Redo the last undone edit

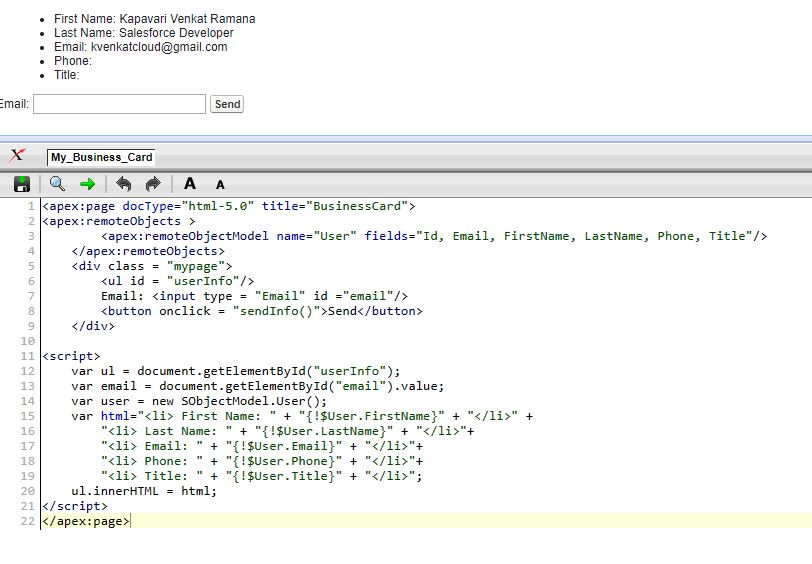[x=153, y=184]
